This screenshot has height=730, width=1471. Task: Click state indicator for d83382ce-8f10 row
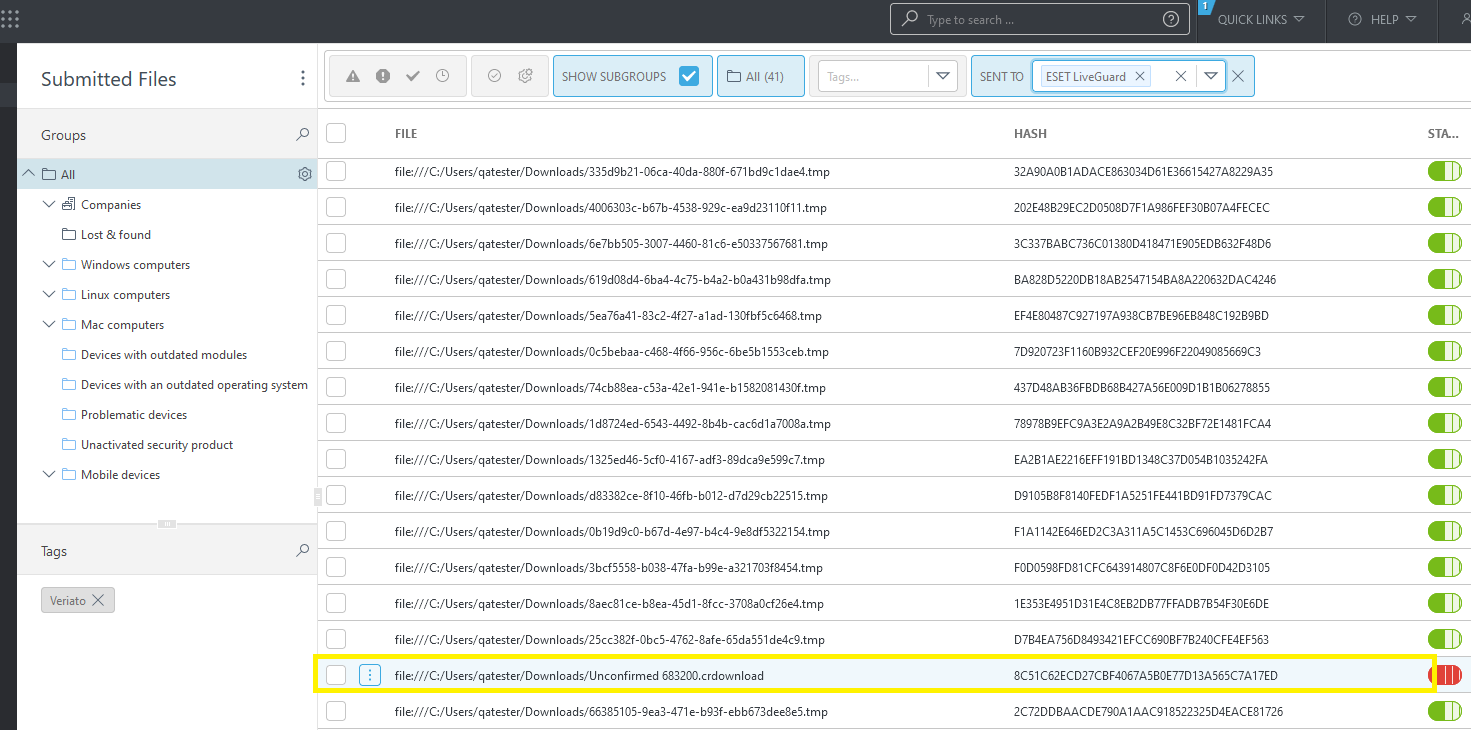pyautogui.click(x=1445, y=495)
